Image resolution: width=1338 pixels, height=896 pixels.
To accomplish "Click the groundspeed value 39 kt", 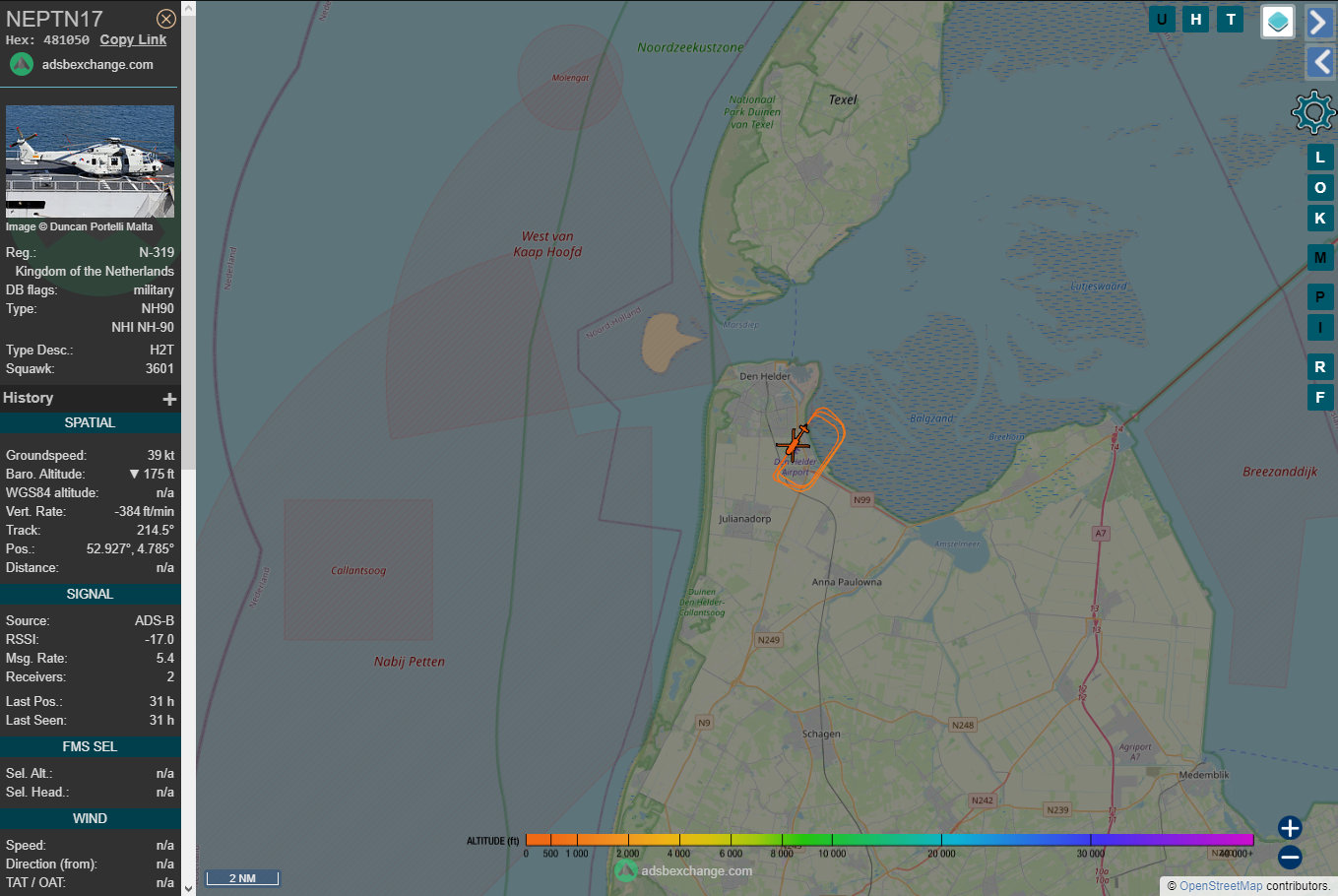I will (160, 455).
